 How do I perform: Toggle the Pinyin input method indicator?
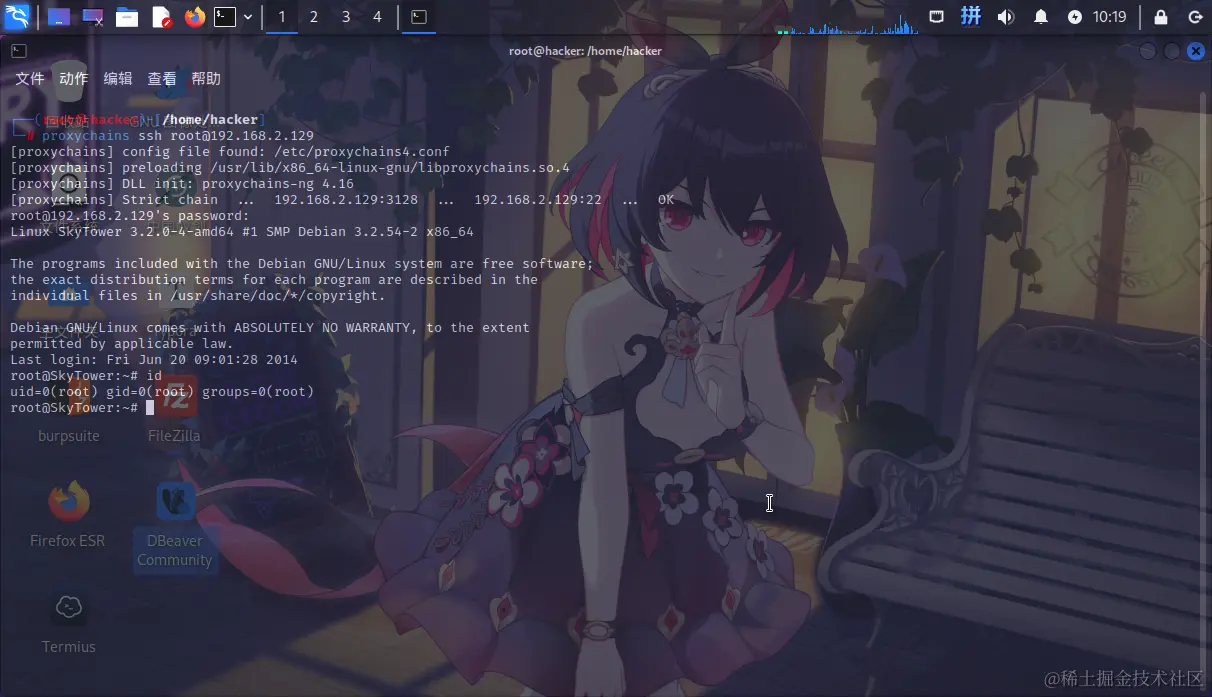[971, 17]
